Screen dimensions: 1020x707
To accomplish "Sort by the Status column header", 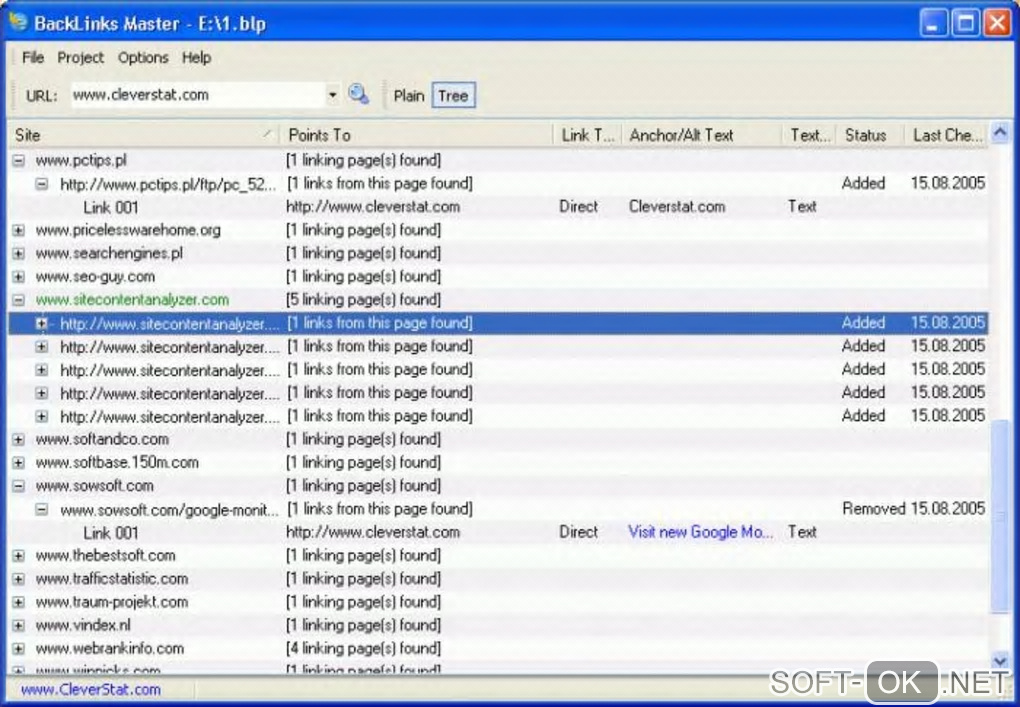I will (870, 135).
